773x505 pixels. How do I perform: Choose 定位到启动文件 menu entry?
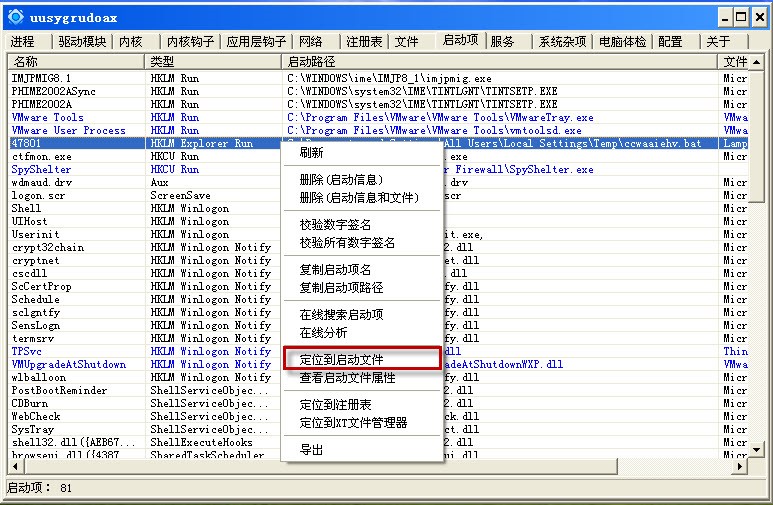[362, 360]
